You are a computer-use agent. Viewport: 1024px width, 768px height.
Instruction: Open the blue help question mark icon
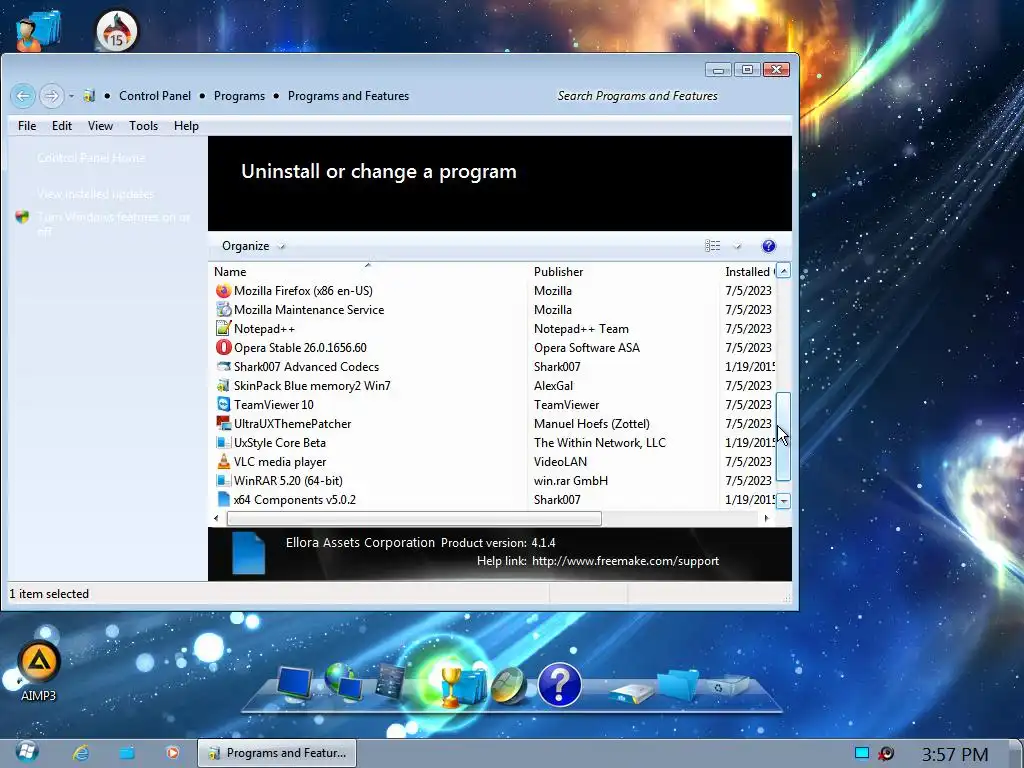coord(769,246)
